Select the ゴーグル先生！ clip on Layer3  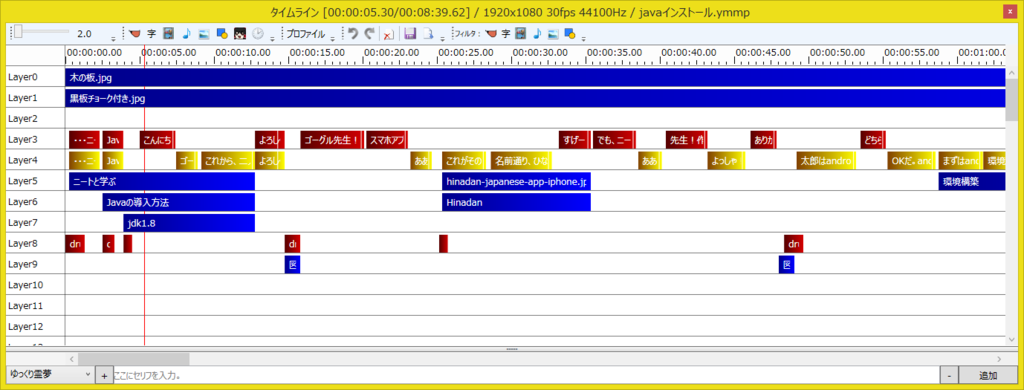coord(332,140)
